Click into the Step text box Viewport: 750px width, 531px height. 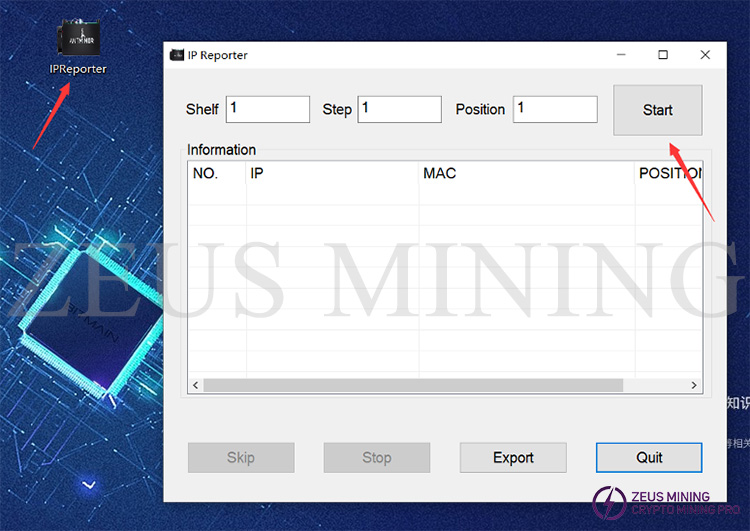399,109
